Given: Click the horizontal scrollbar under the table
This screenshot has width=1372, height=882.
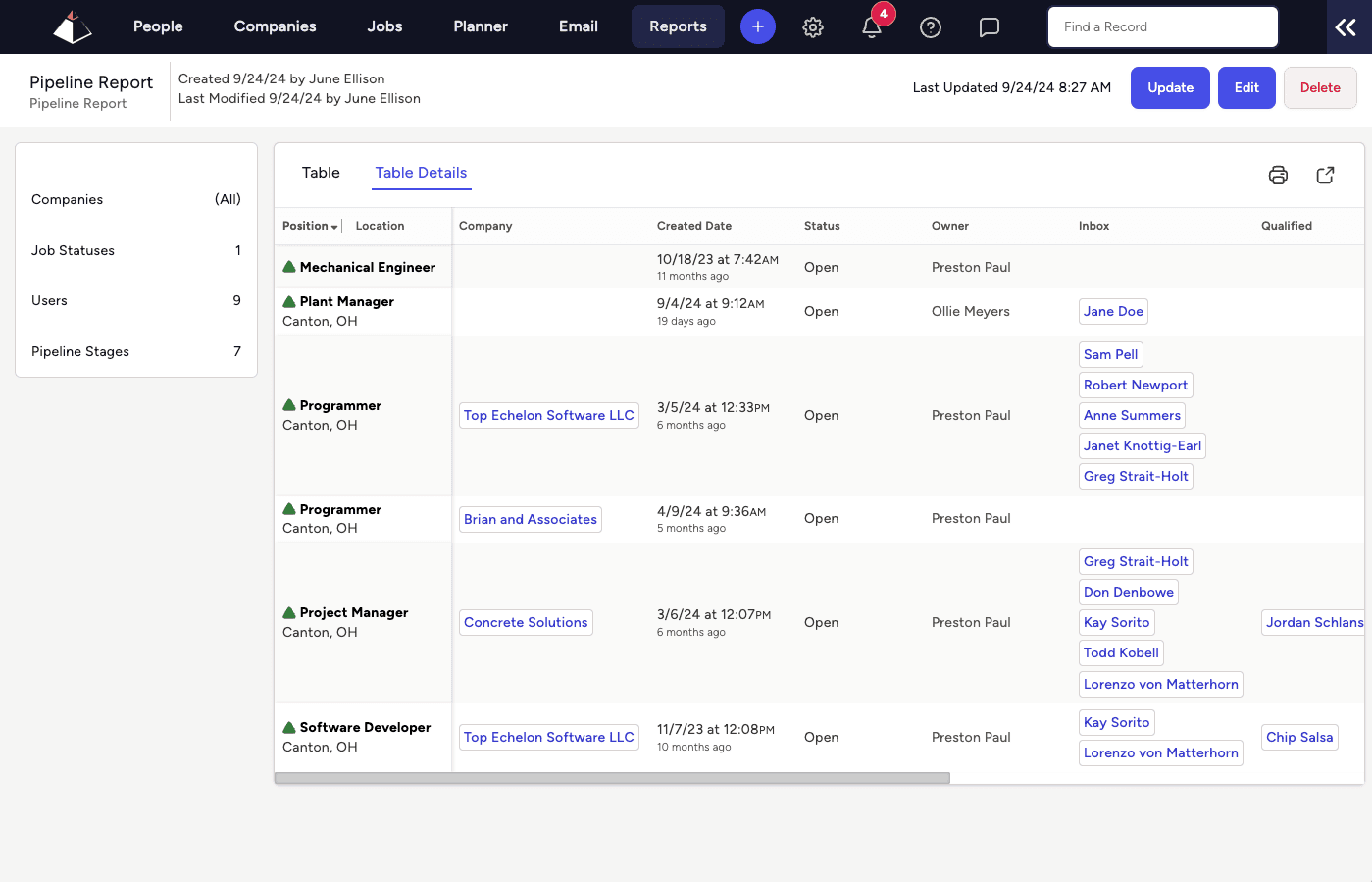Looking at the screenshot, I should [x=612, y=778].
